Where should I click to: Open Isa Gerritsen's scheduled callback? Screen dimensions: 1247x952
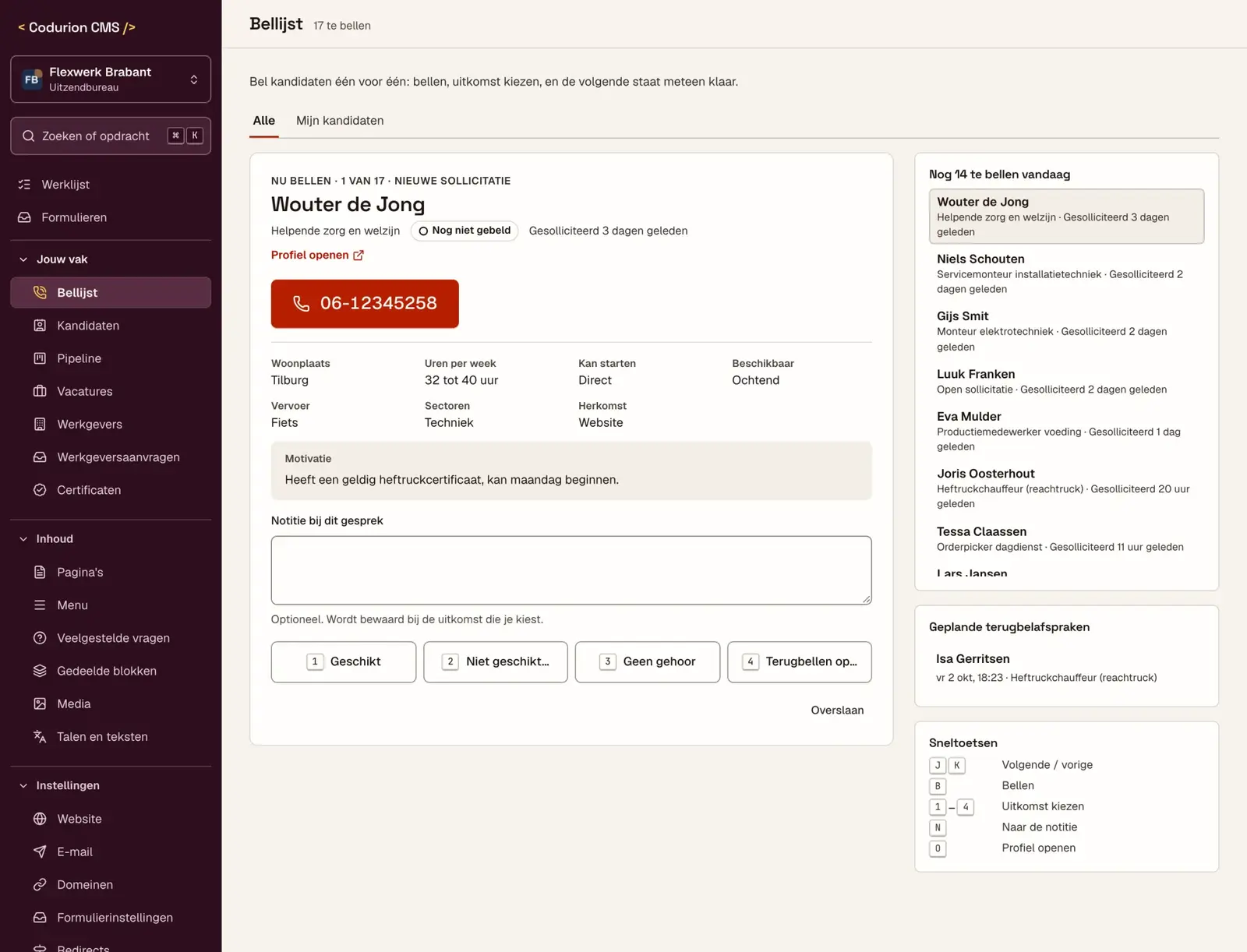(x=1066, y=668)
